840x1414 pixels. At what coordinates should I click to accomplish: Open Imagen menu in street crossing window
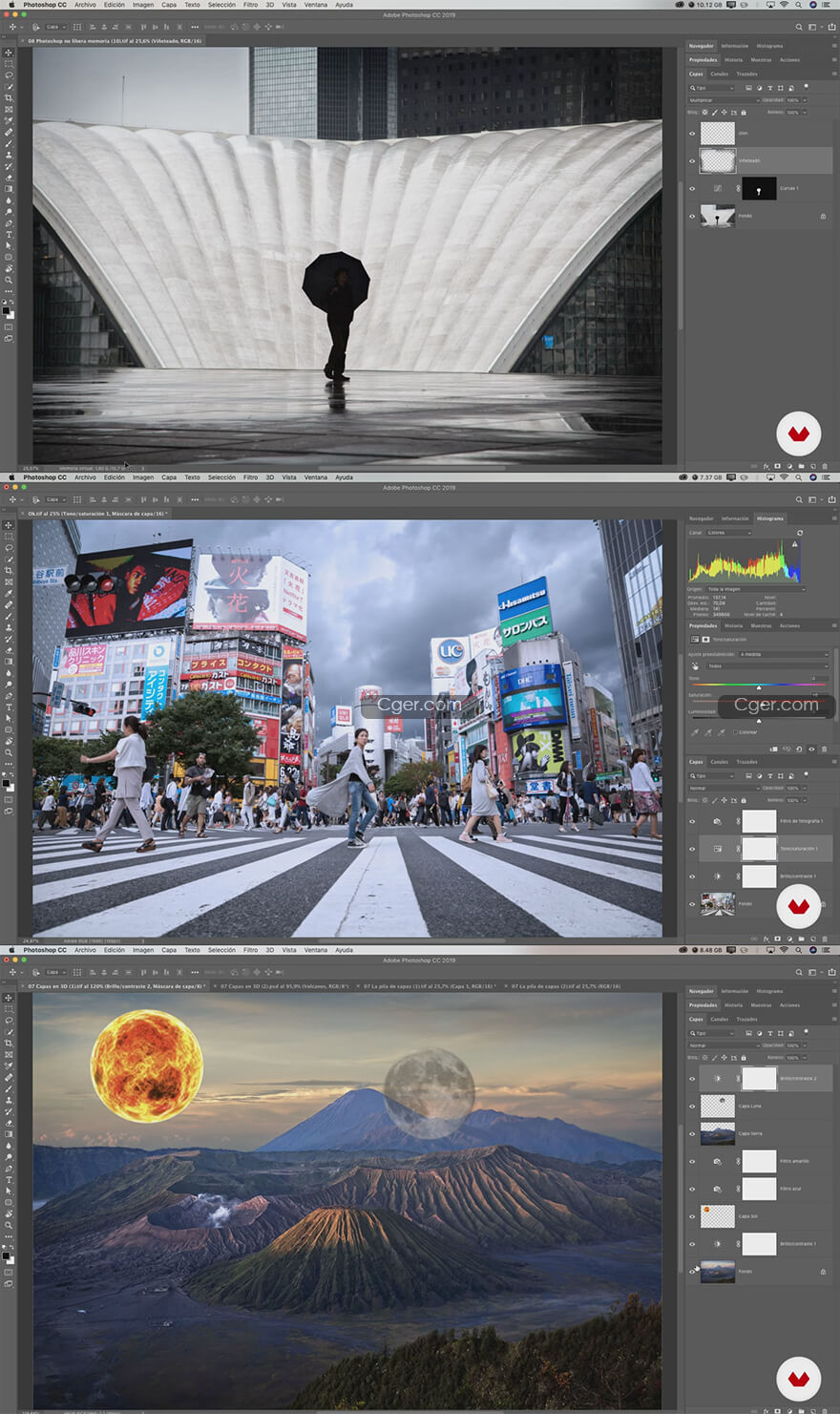click(143, 477)
